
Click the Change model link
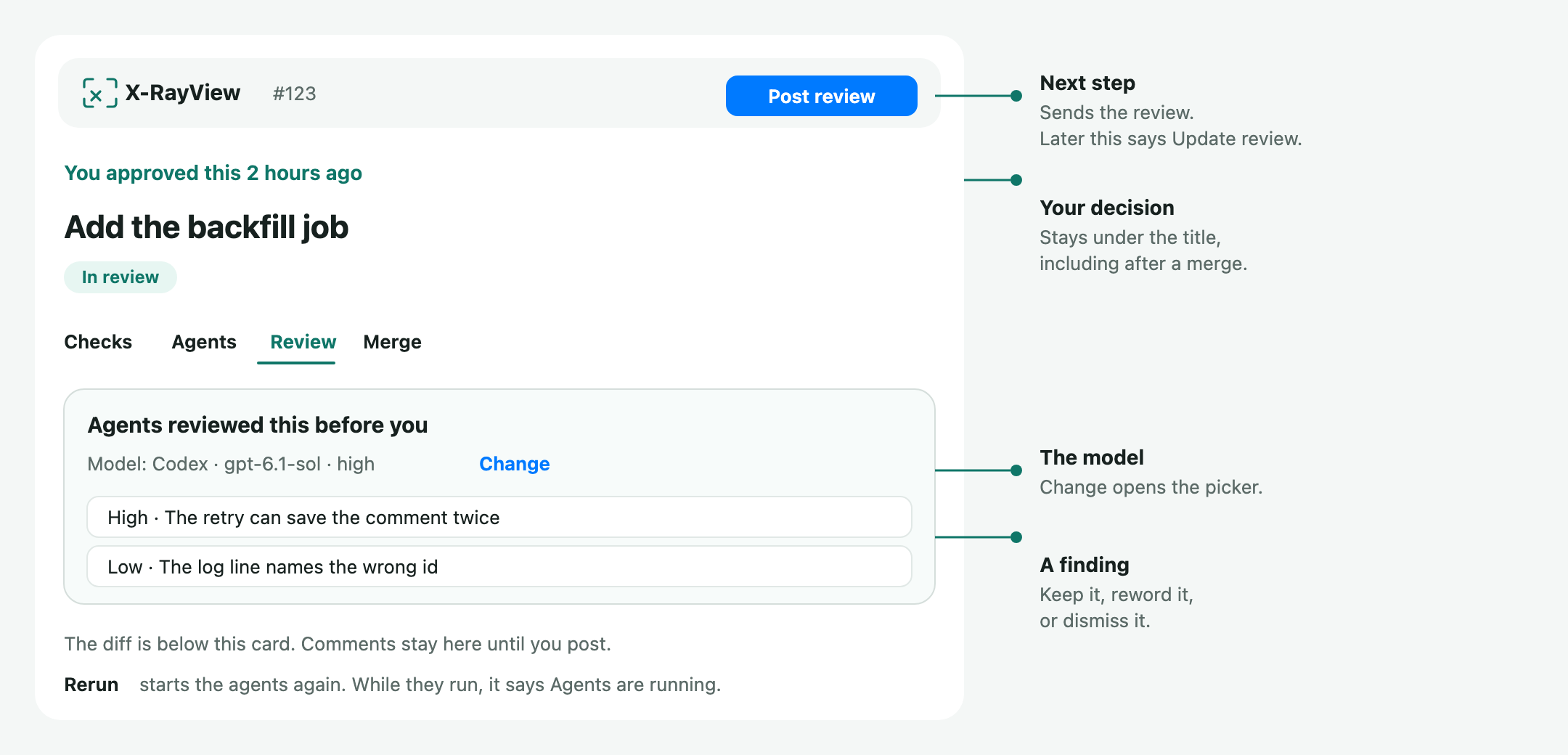(x=514, y=464)
